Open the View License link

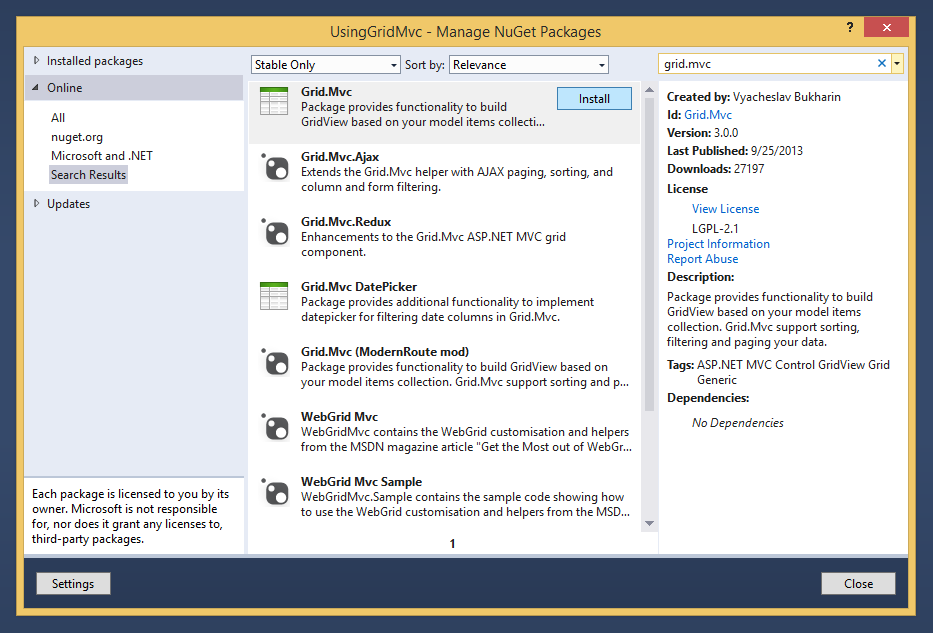click(x=725, y=209)
